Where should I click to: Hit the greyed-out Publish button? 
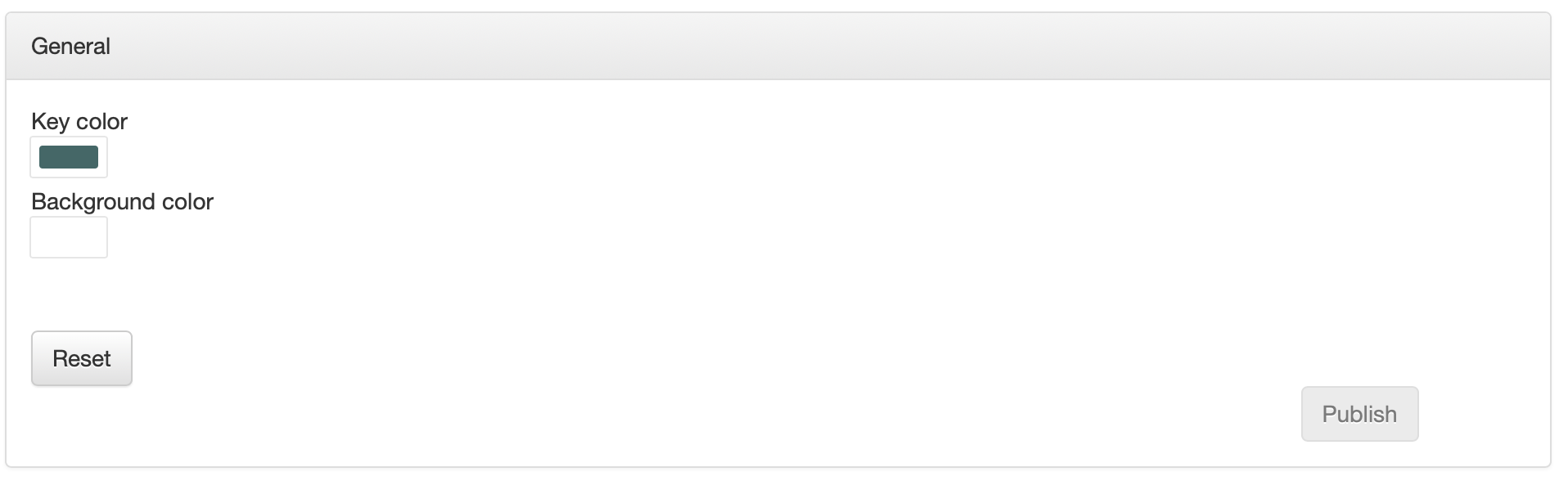[1359, 414]
